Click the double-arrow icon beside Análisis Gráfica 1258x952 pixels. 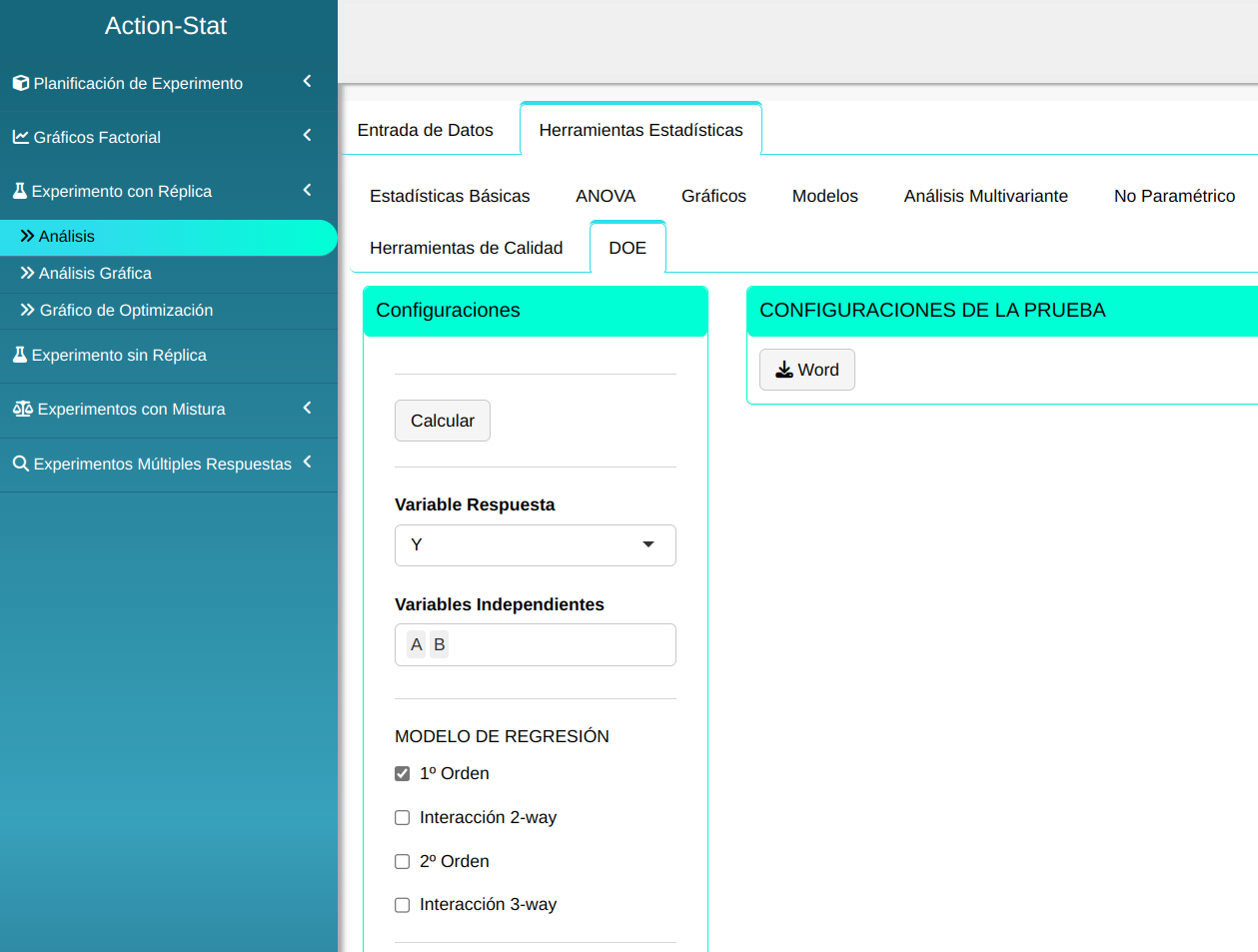click(x=27, y=273)
